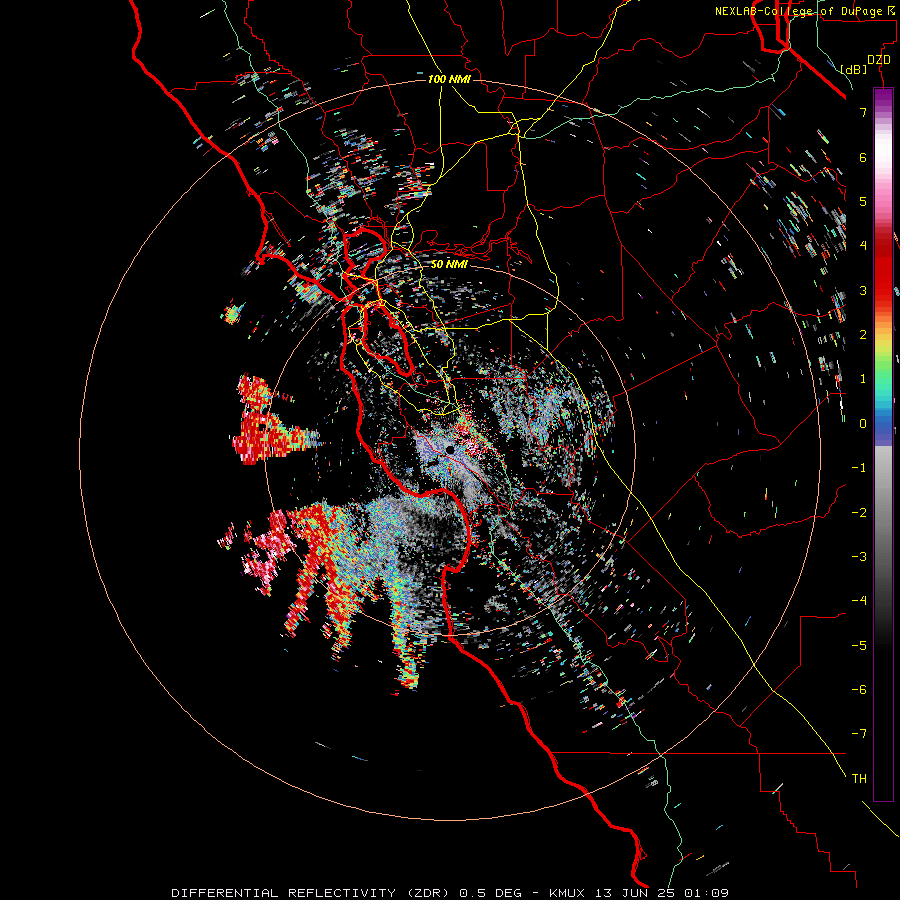The width and height of the screenshot is (900, 900).
Task: Click the "6" tick label on color scale
Action: [x=863, y=157]
